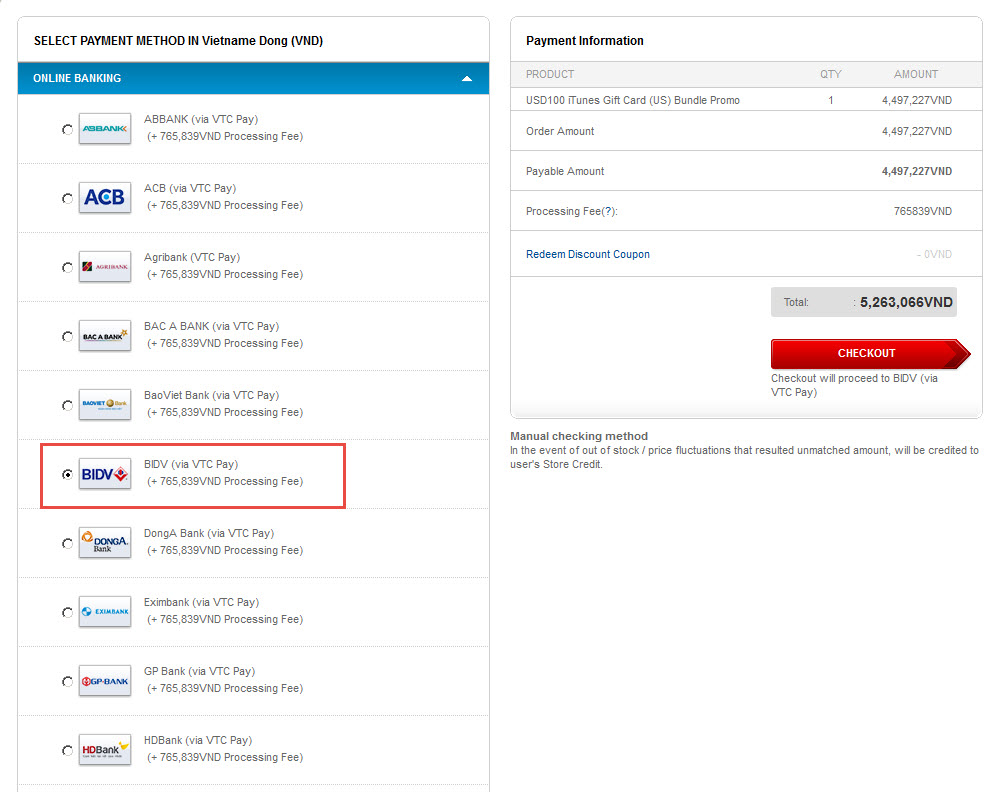
Task: Choose BaoViet Bank radio option
Action: point(67,405)
